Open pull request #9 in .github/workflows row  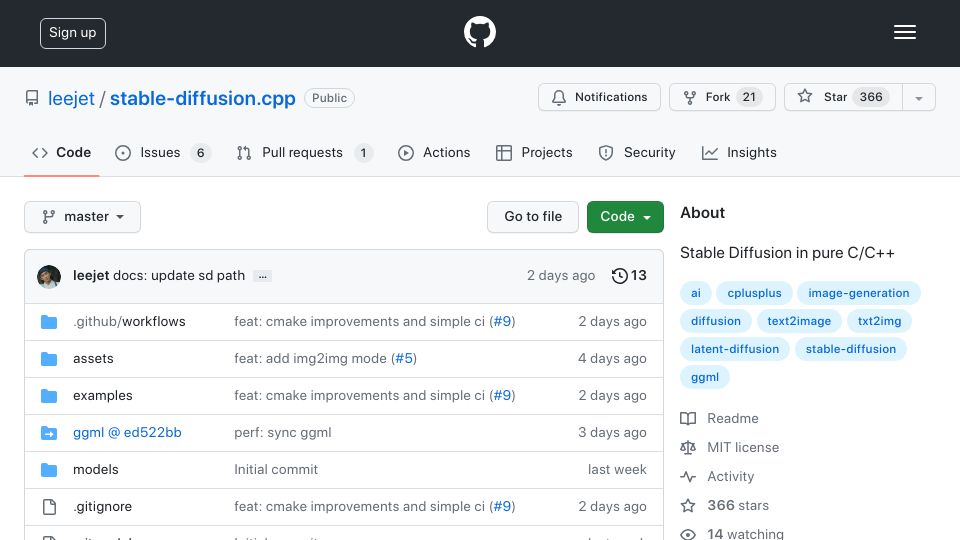(x=502, y=321)
